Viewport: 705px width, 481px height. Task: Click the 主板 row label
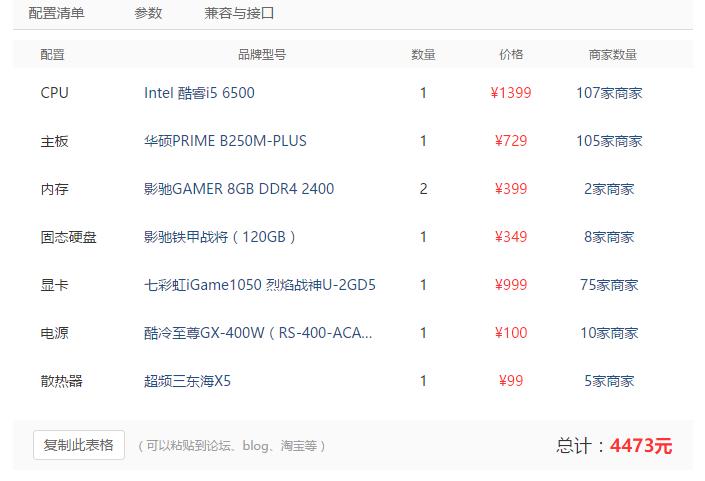54,141
